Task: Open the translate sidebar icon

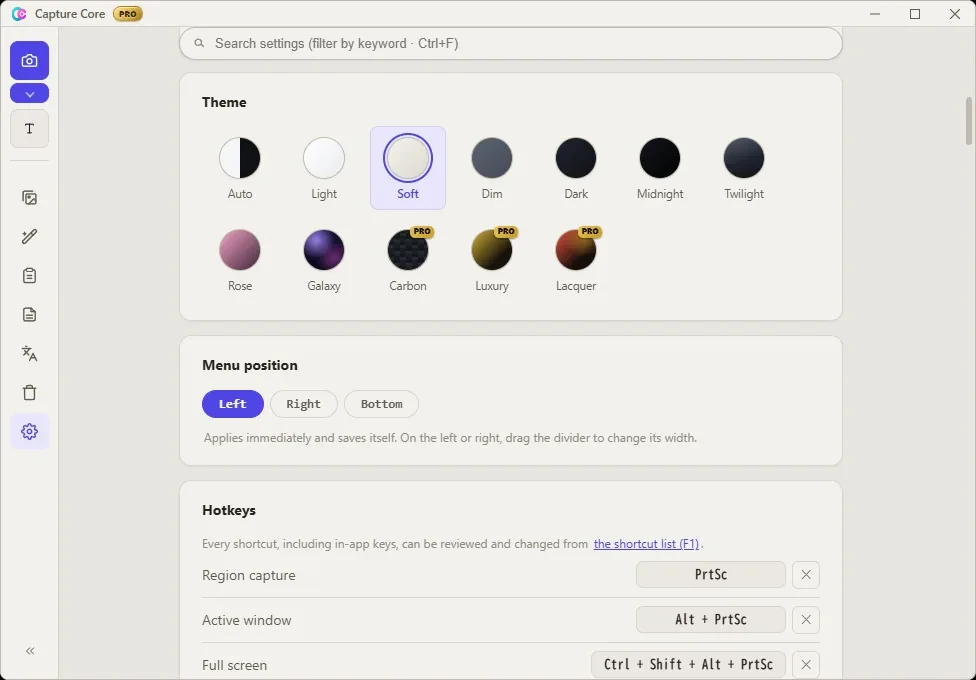Action: 29,354
